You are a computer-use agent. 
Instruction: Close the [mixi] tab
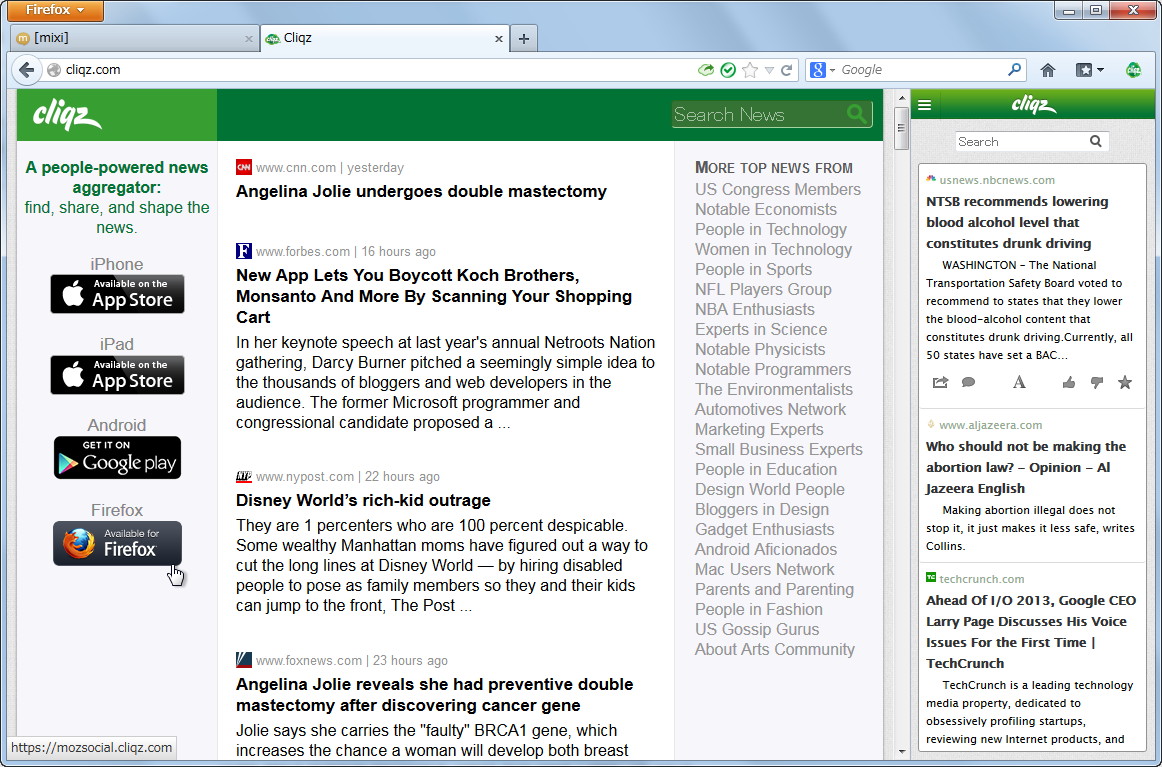[249, 39]
